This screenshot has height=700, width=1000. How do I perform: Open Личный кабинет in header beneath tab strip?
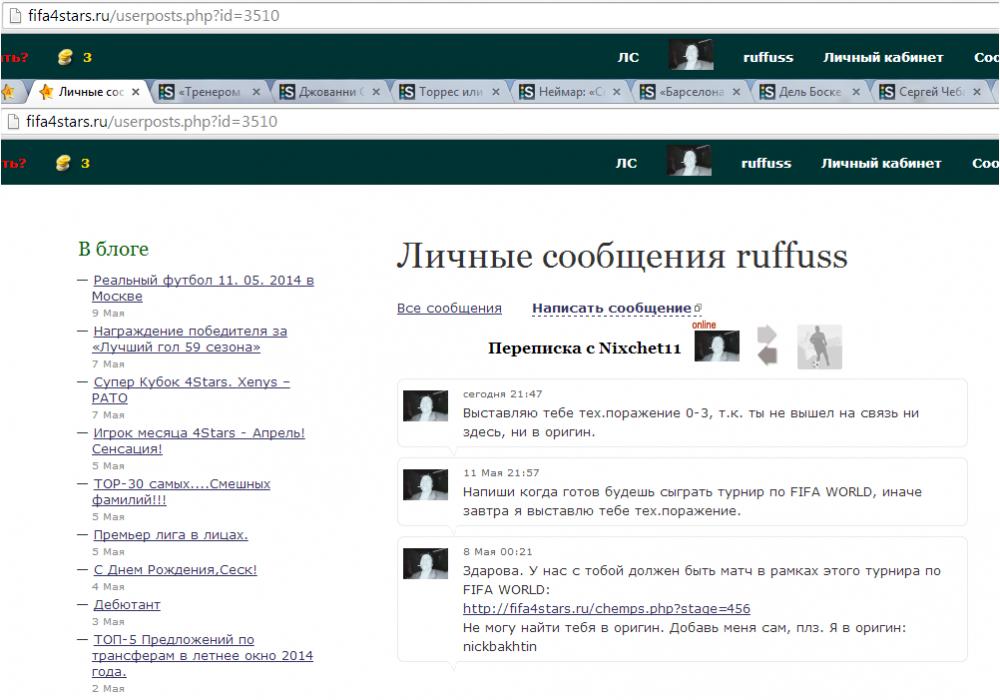click(x=881, y=163)
